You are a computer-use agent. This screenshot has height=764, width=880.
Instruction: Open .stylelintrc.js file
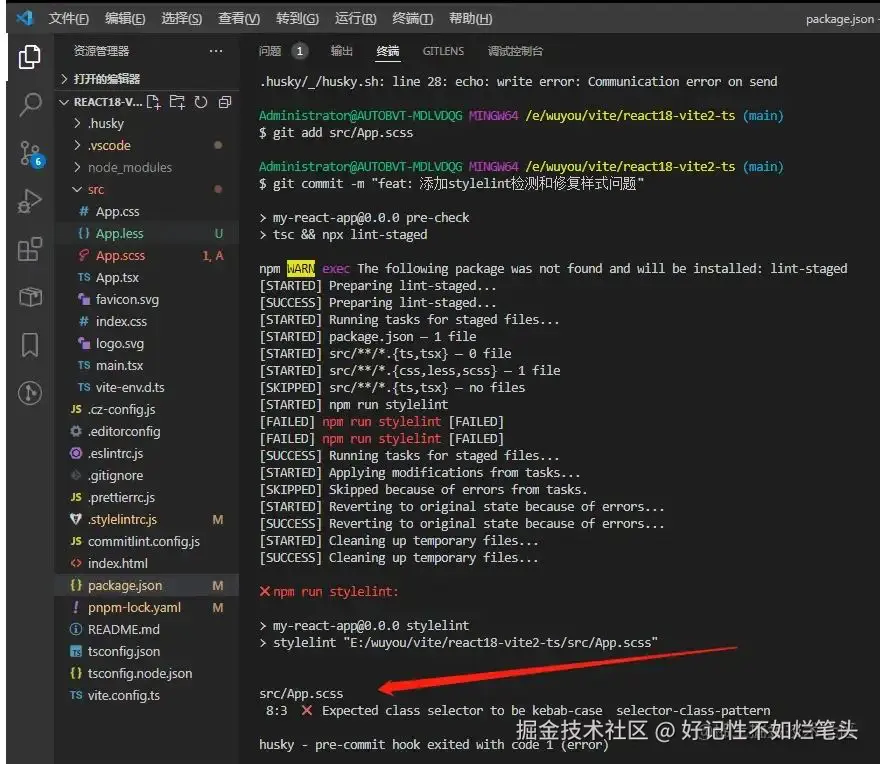tap(147, 520)
